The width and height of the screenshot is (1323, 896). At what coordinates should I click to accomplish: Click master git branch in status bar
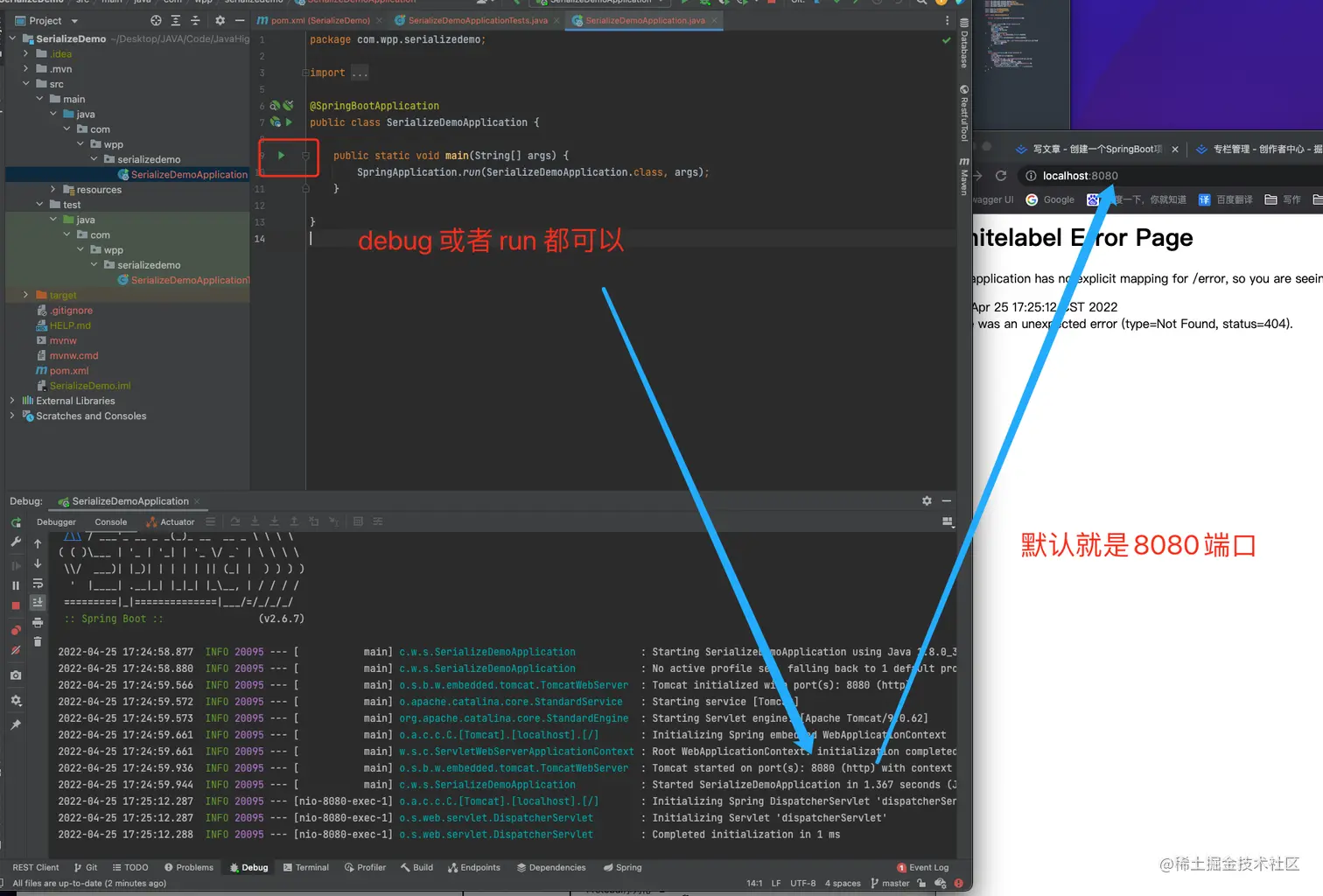coord(890,883)
